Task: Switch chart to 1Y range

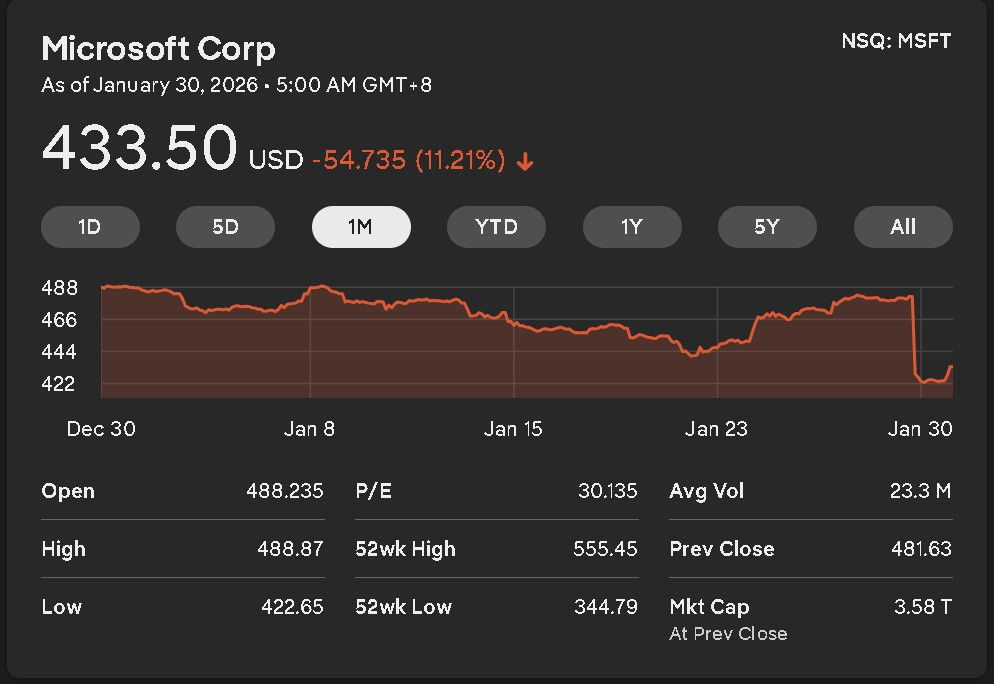Action: [631, 227]
